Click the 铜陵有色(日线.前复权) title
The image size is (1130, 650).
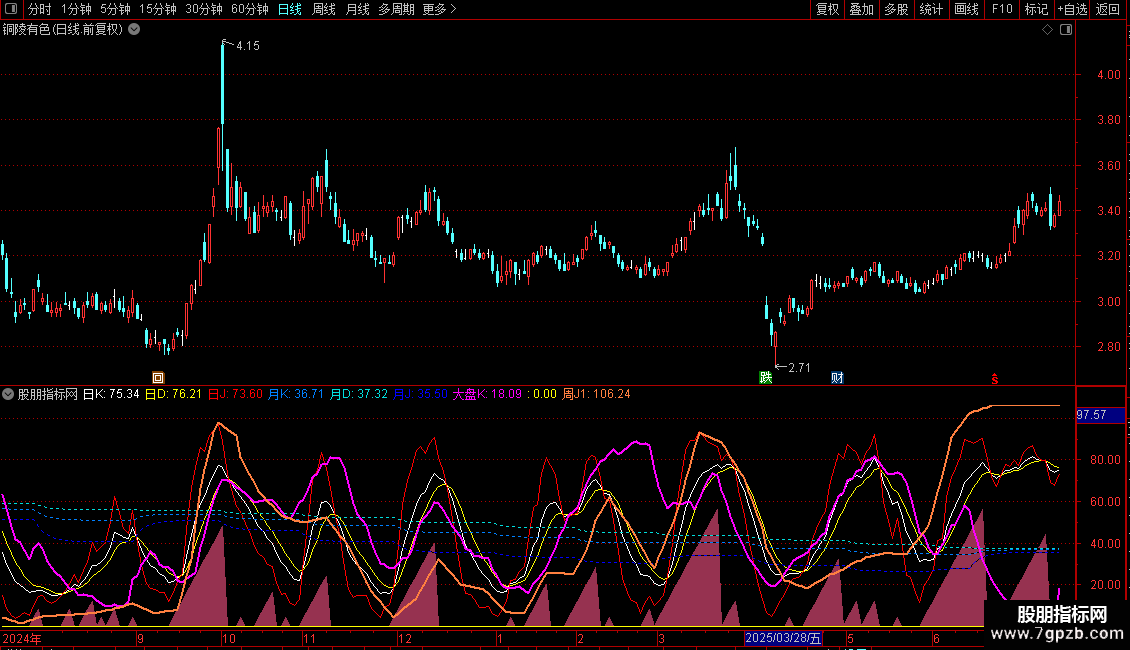(x=63, y=30)
